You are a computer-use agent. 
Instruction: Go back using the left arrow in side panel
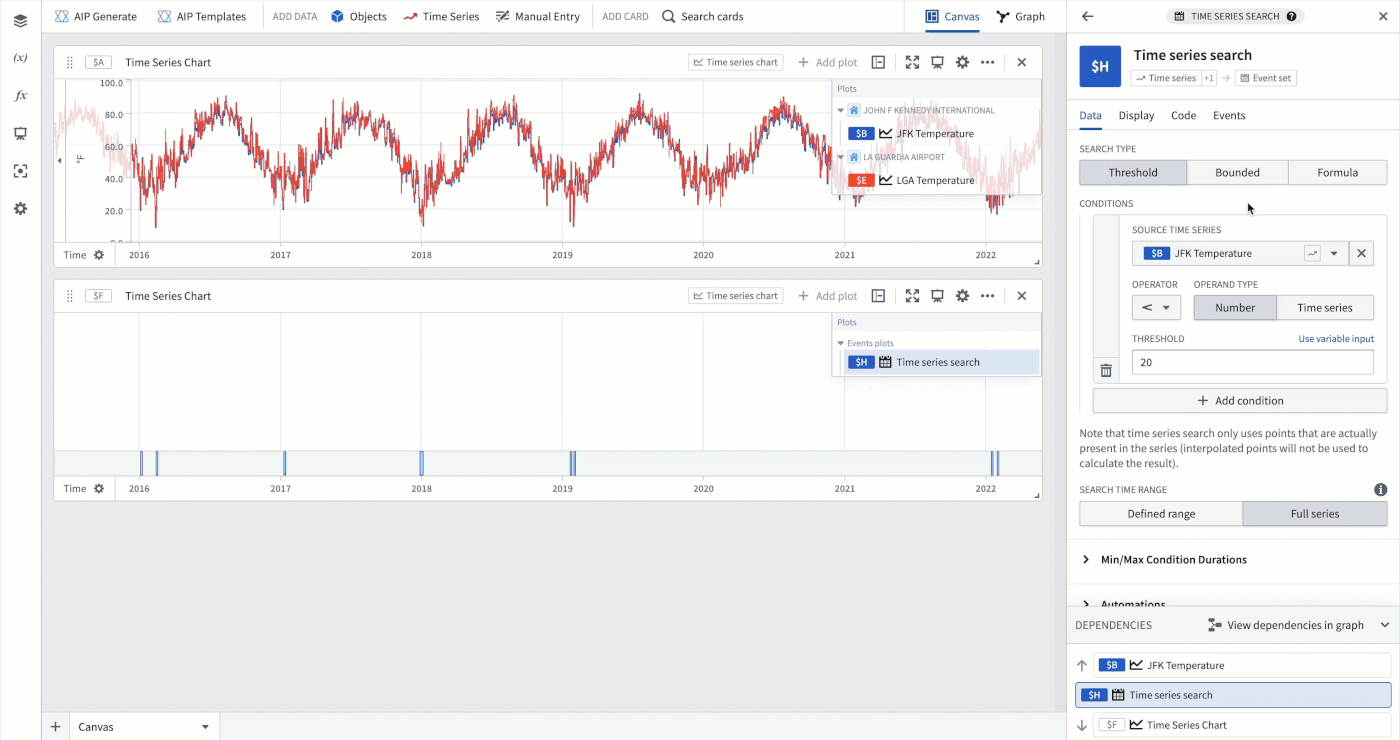tap(1088, 16)
